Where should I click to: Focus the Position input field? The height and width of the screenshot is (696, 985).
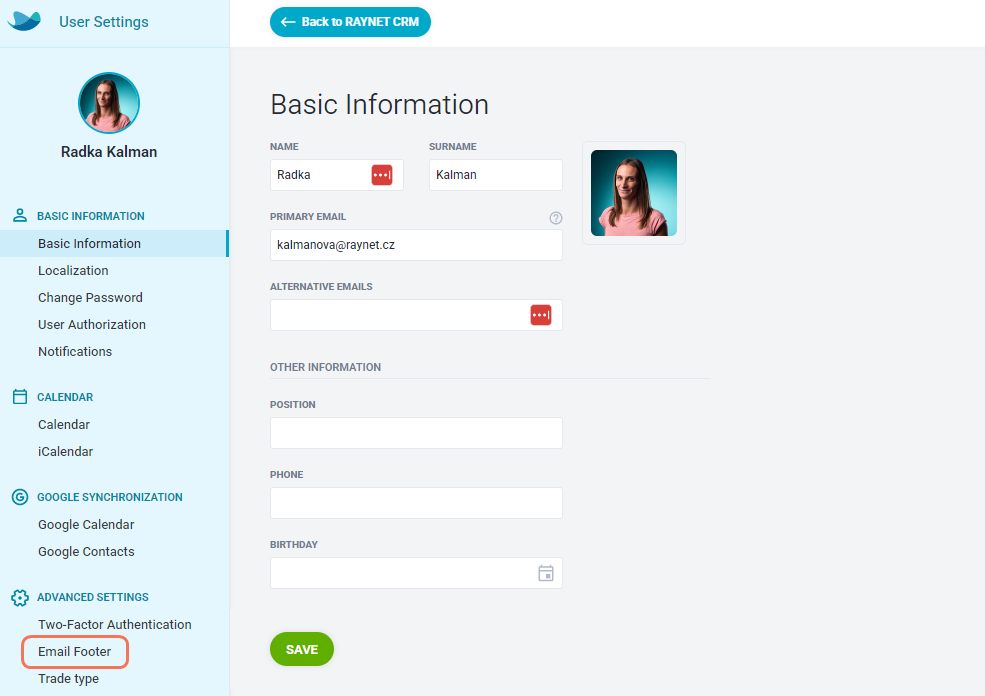[x=416, y=433]
